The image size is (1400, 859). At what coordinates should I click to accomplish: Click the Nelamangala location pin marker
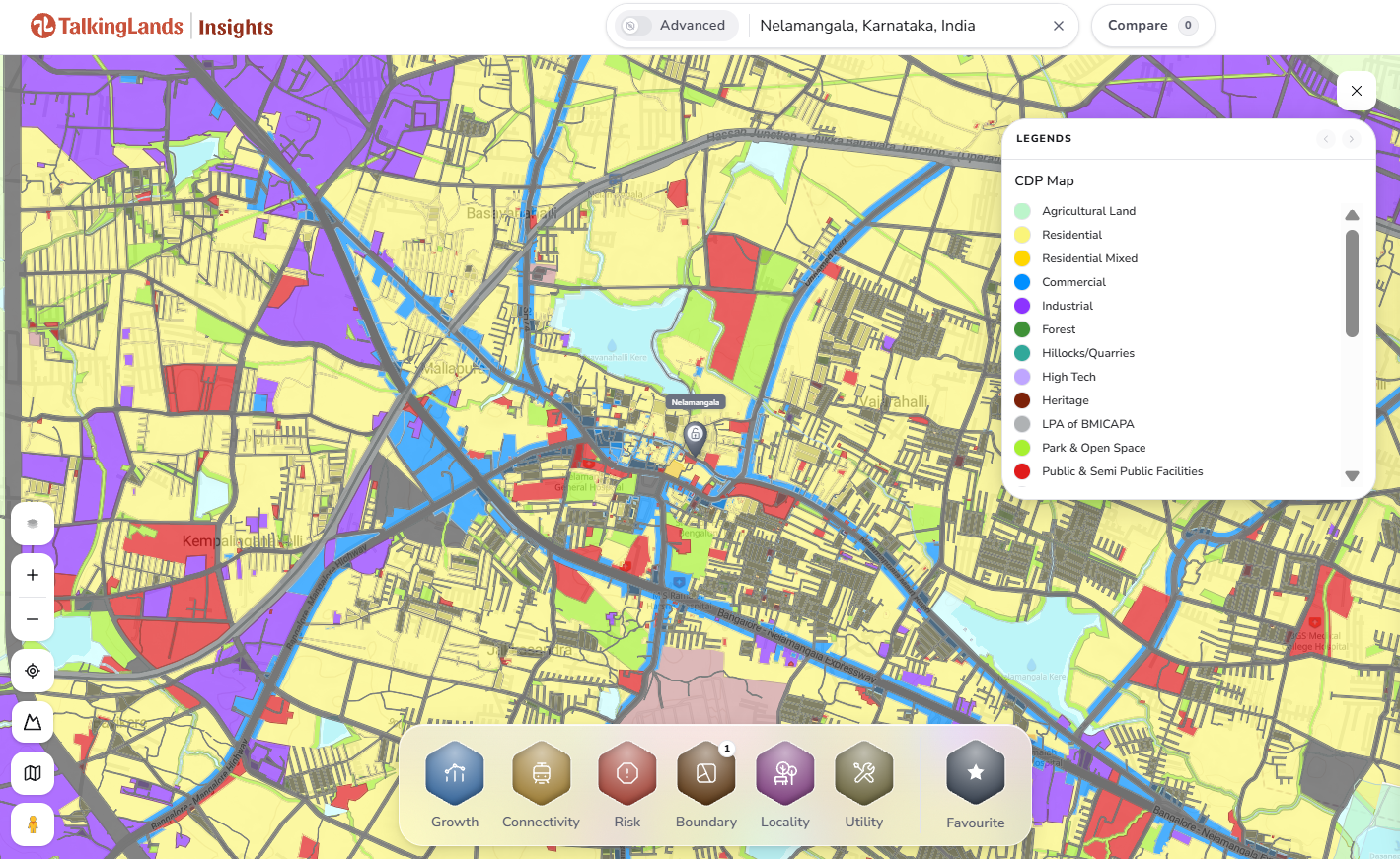point(696,437)
